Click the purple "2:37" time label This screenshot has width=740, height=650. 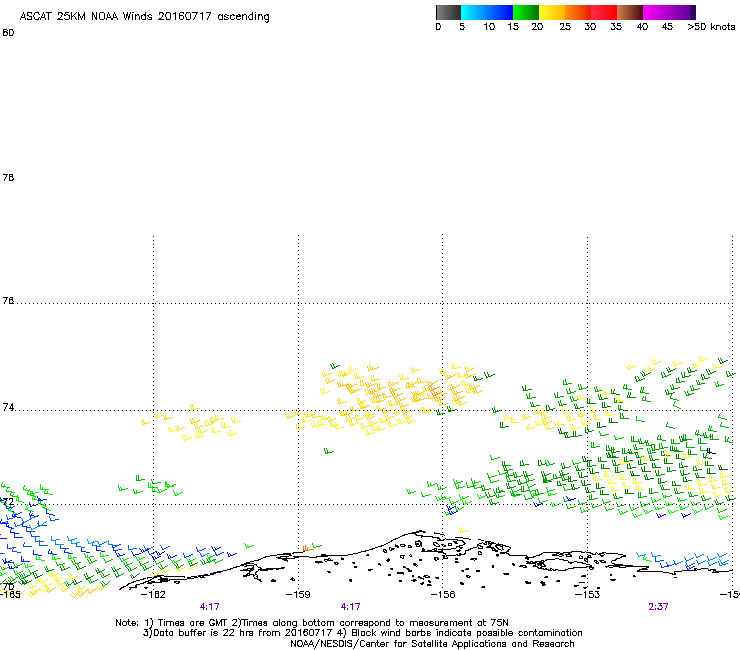(x=658, y=607)
